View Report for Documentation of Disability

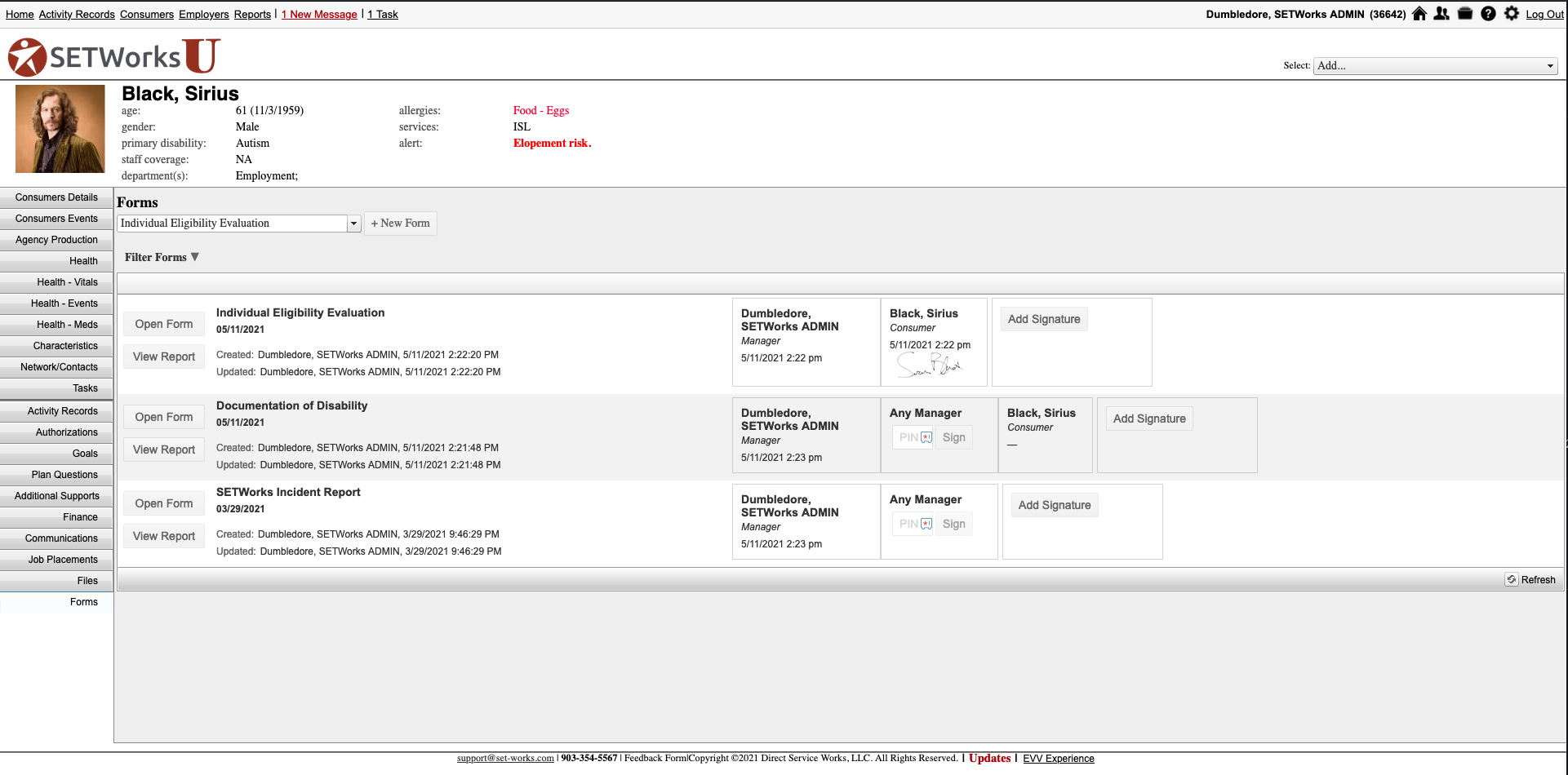(x=164, y=449)
